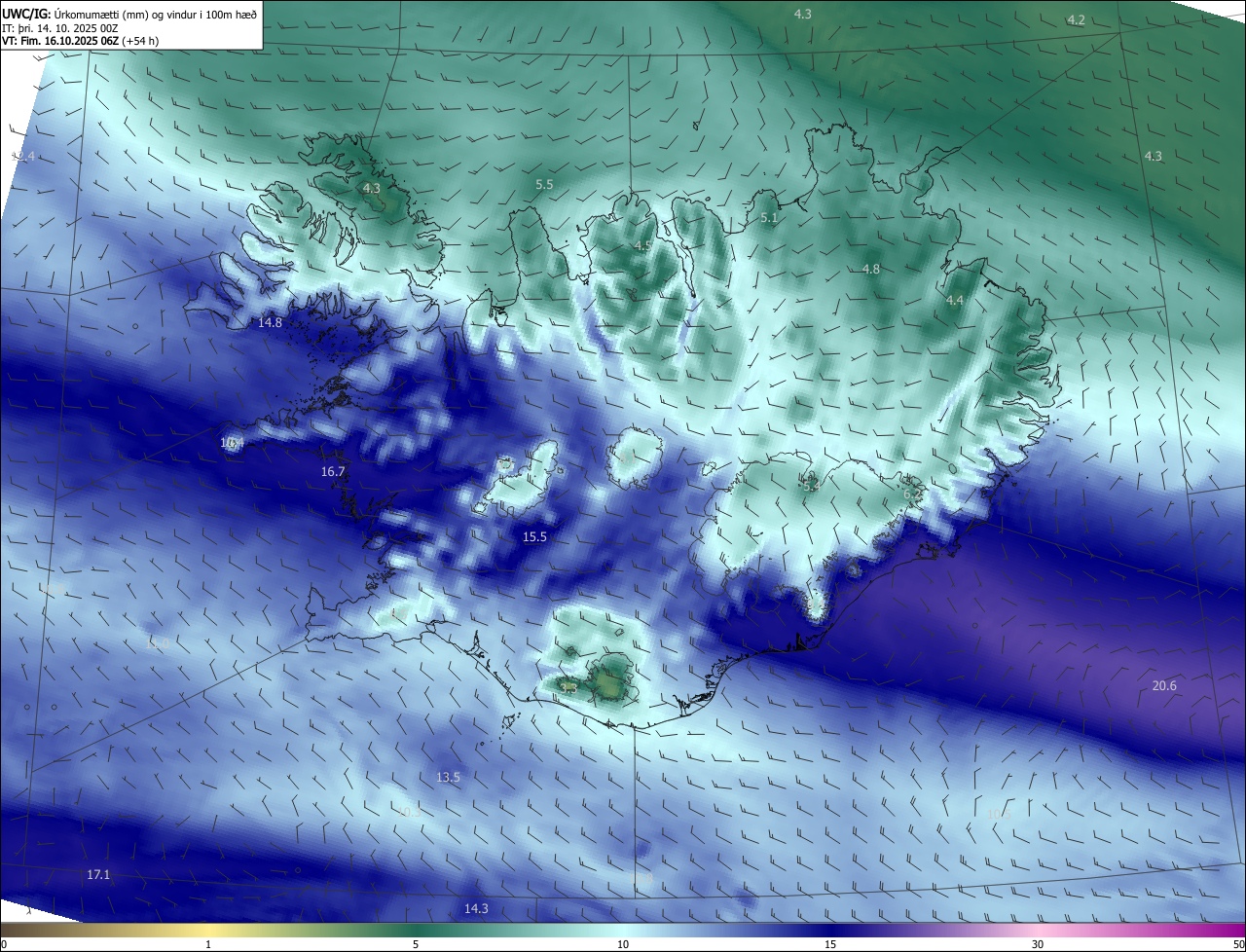Click the legend tick label '15'
Viewport: 1246px width, 952px height.
[x=830, y=945]
